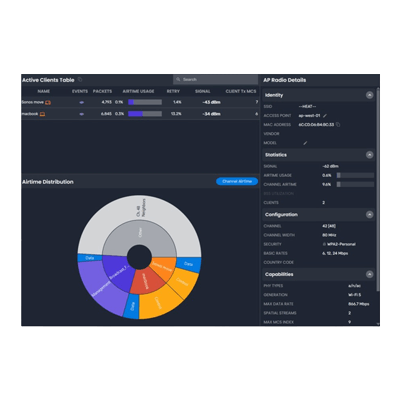Edit the Model field
This screenshot has height=400, width=400.
pos(305,143)
